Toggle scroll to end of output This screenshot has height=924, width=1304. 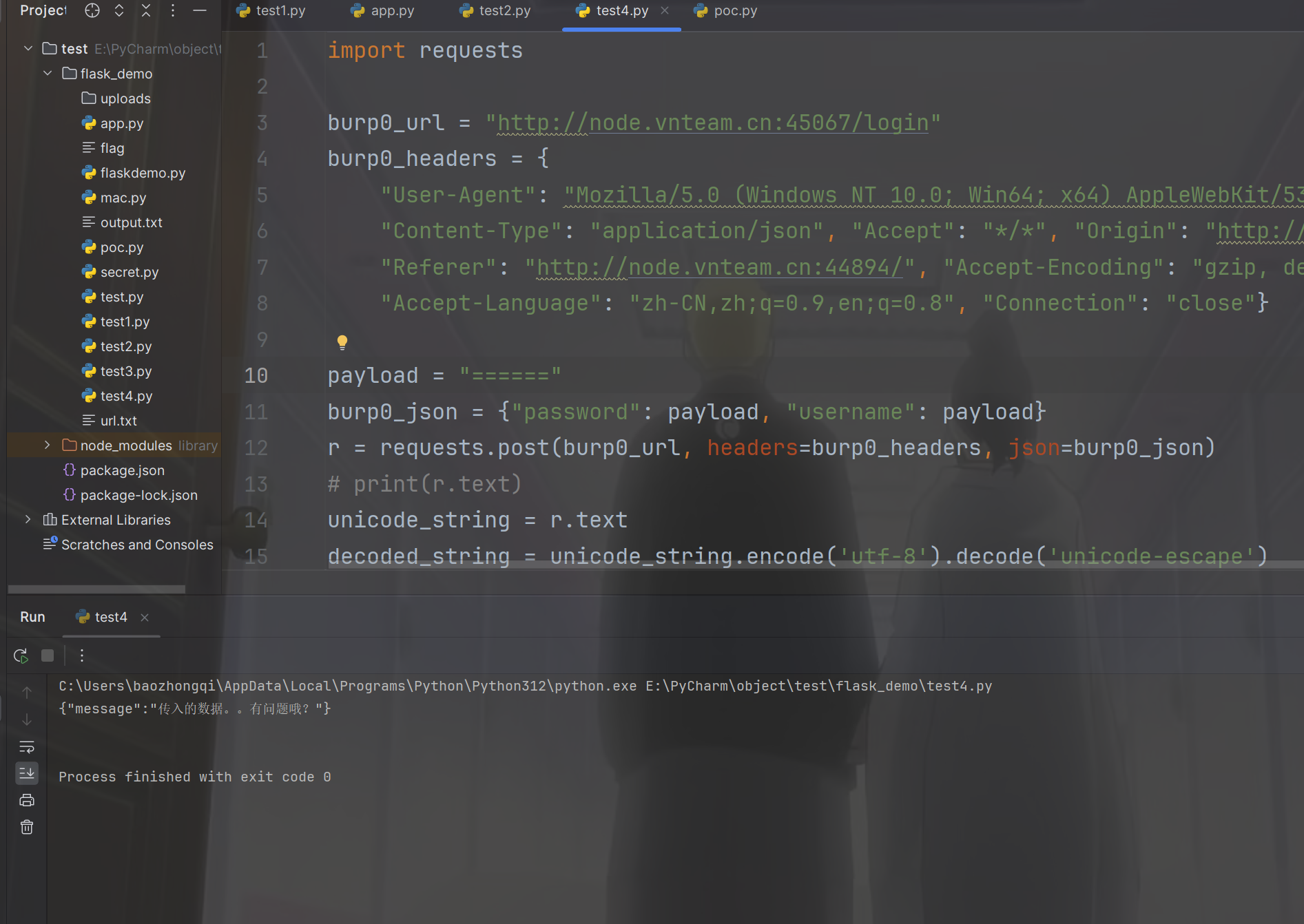[x=27, y=773]
